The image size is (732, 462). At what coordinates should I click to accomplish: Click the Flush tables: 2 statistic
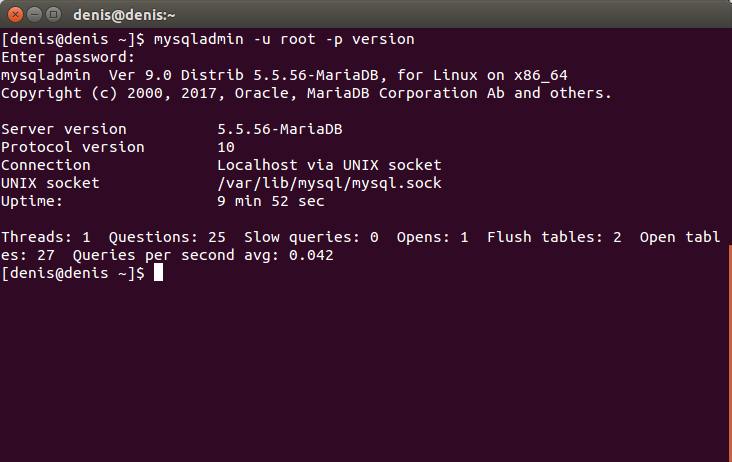(x=554, y=237)
